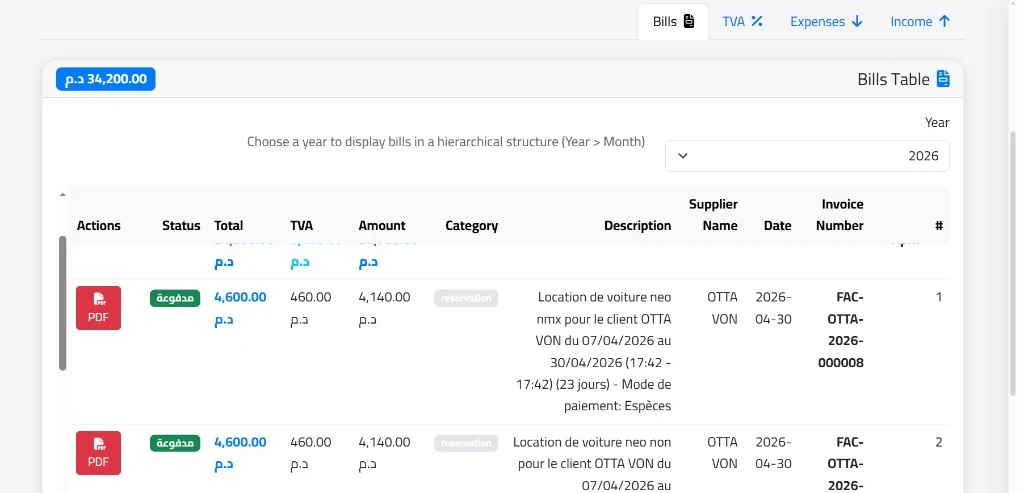Click date 2026-04-30 in row 1
This screenshot has height=493, width=1024.
[773, 308]
